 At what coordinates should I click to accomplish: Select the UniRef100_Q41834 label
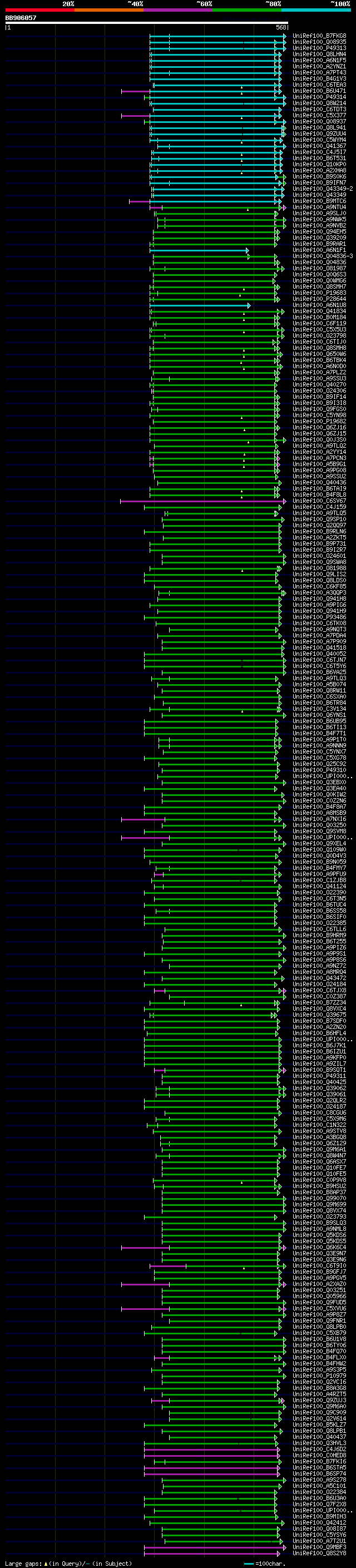(319, 311)
